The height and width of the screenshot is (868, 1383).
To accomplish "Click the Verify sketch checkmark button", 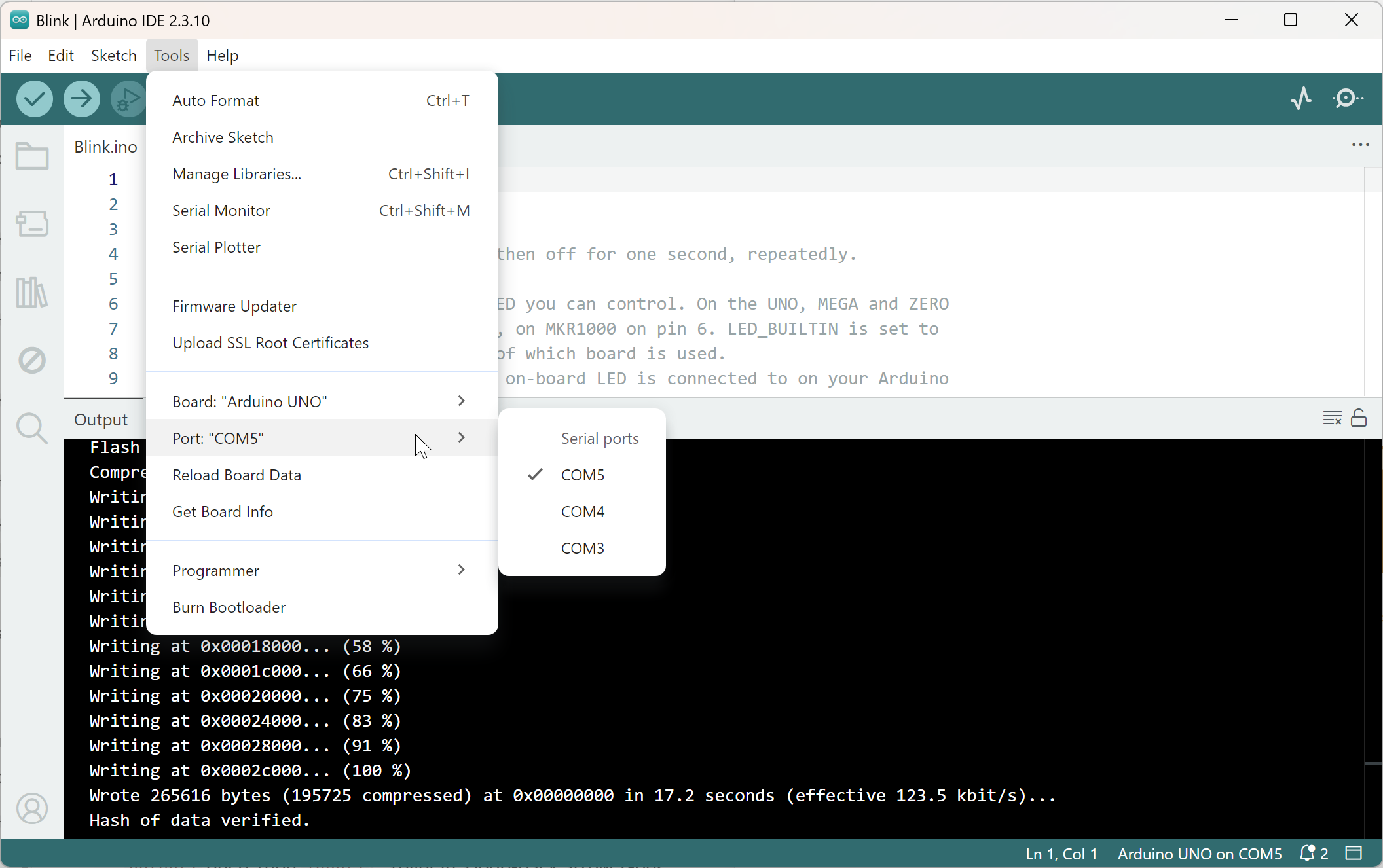I will click(35, 99).
